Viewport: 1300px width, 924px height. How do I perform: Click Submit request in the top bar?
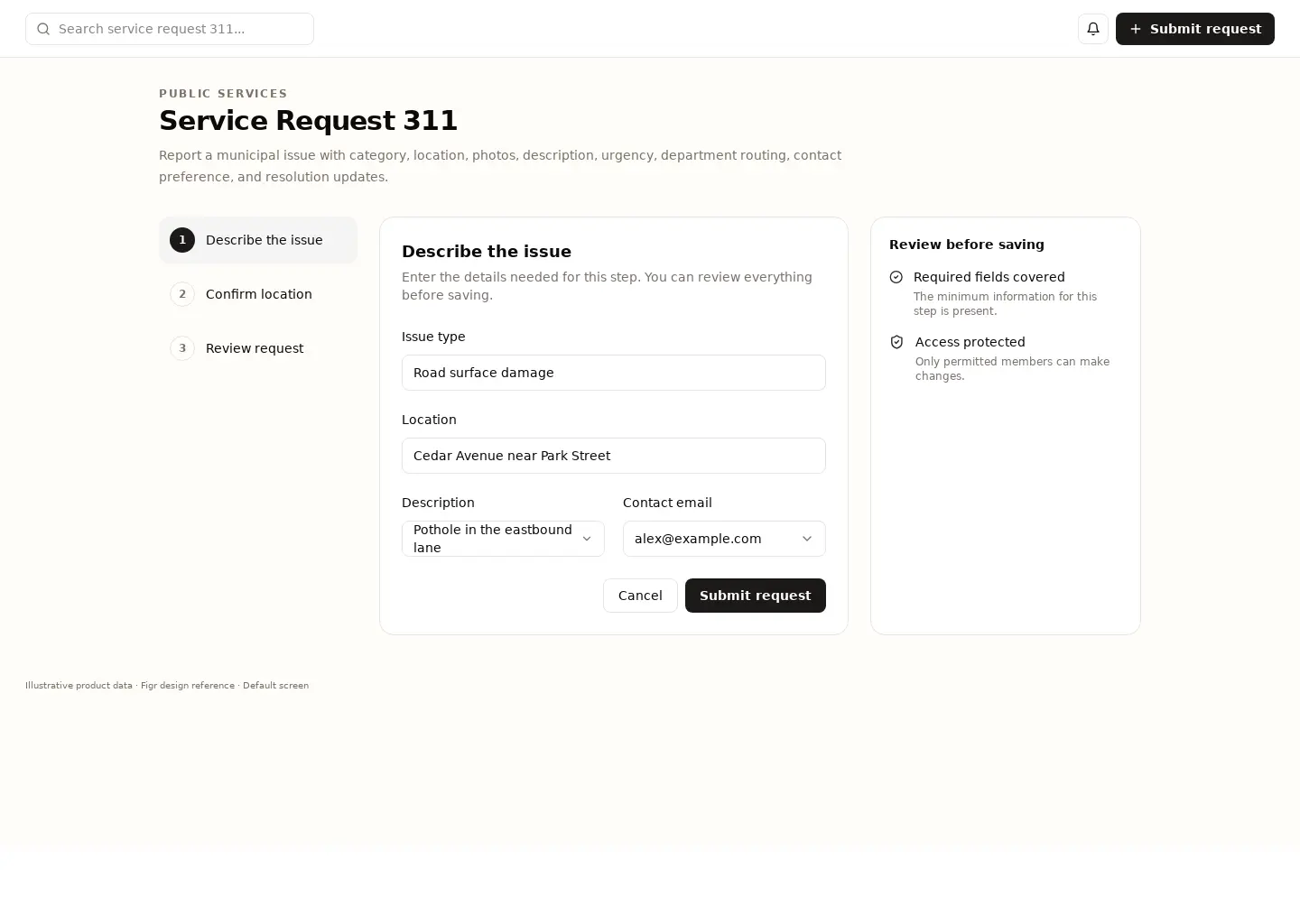pyautogui.click(x=1195, y=29)
